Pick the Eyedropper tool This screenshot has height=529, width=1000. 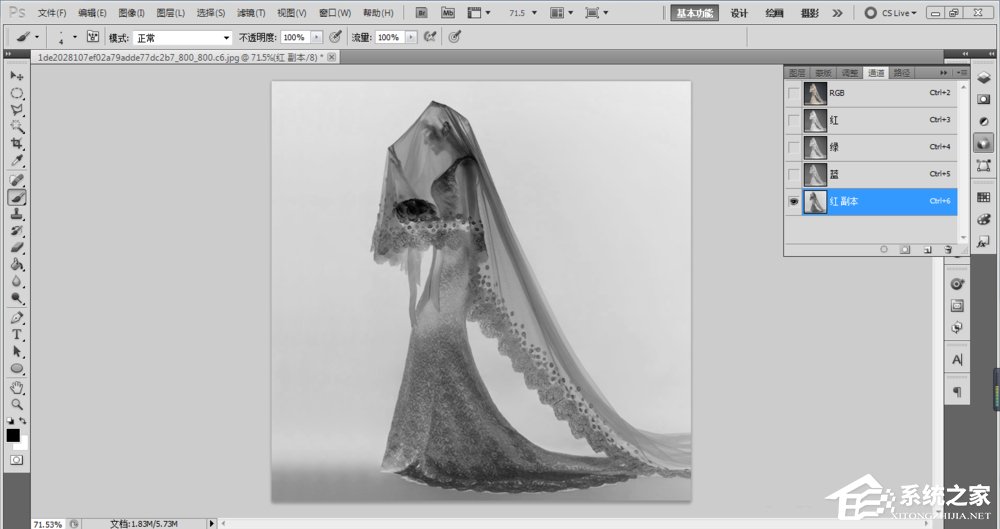coord(17,161)
